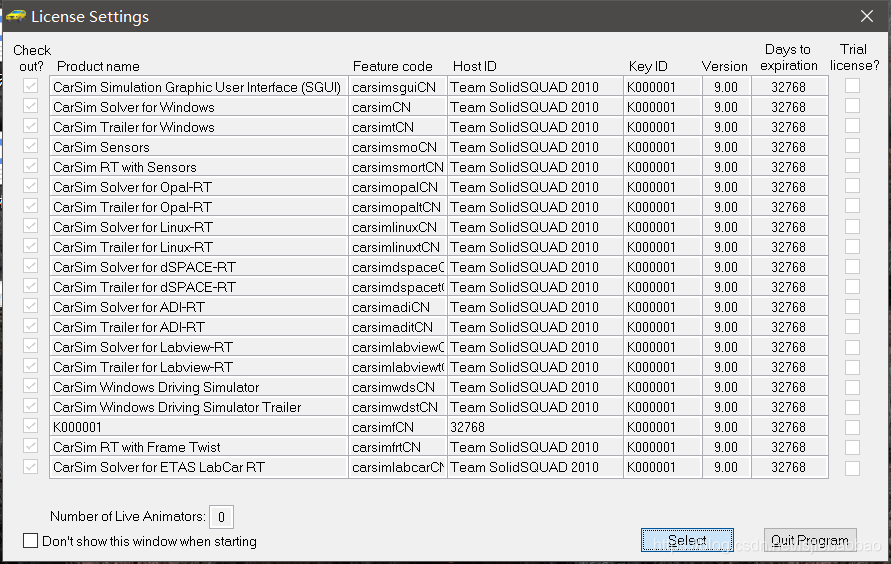
Task: Check trial license for CarSim Sensors
Action: (x=852, y=146)
